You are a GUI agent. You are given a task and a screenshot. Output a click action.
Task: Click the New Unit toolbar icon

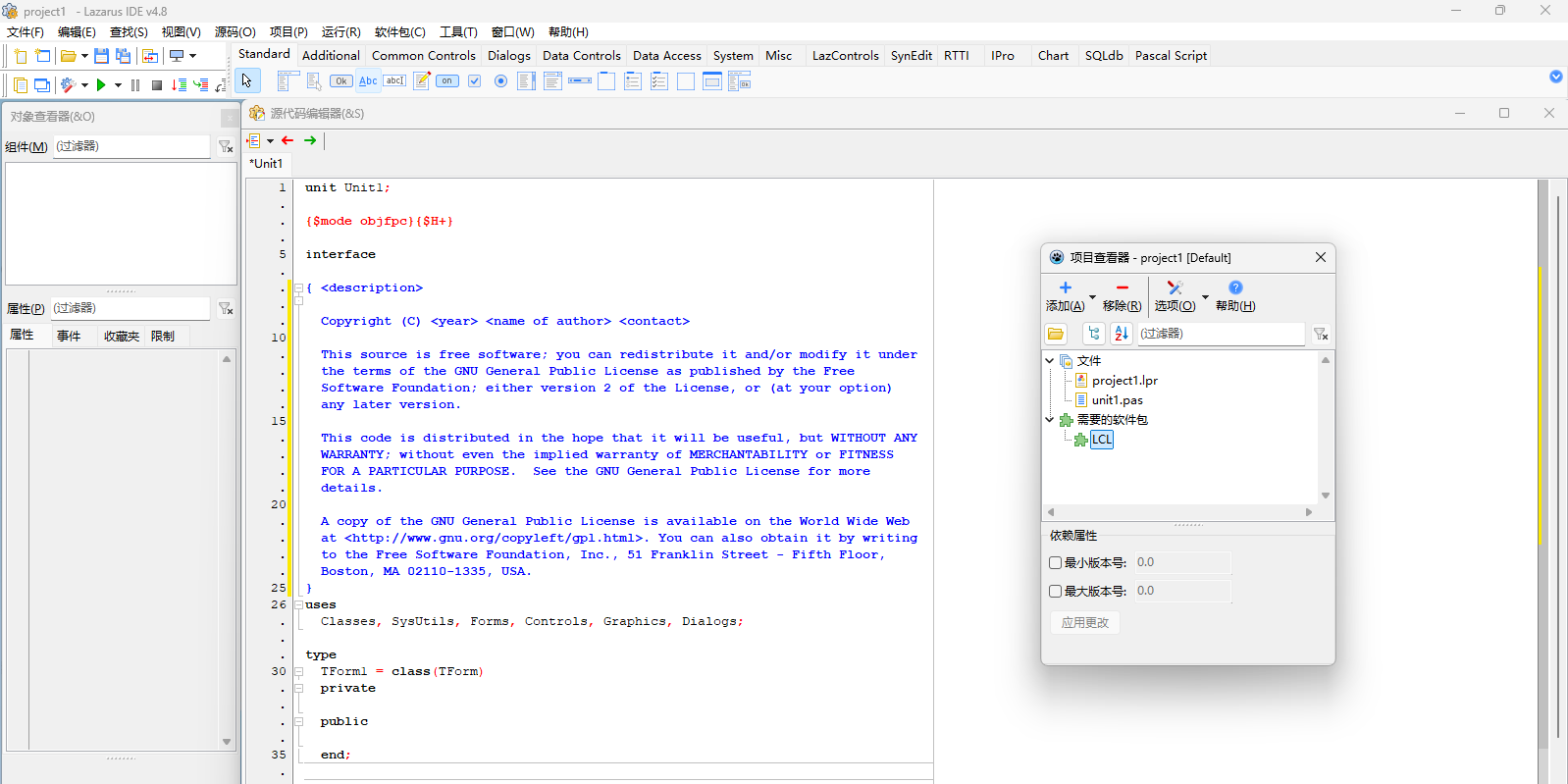(x=20, y=56)
